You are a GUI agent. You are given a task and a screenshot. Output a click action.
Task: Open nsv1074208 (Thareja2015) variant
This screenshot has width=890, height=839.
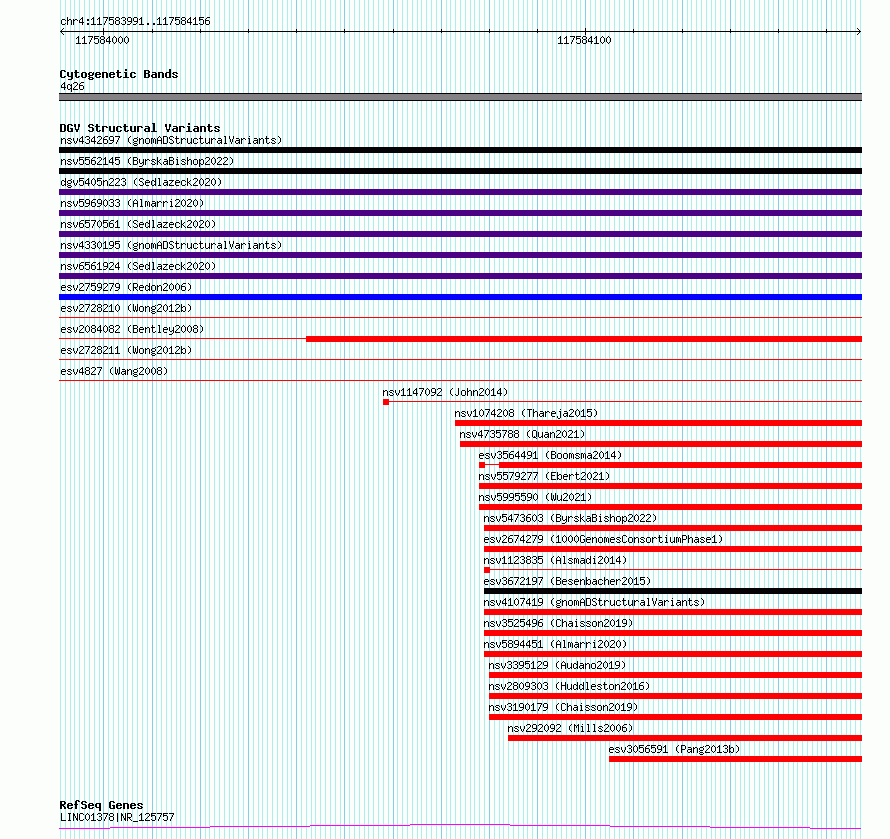point(526,413)
